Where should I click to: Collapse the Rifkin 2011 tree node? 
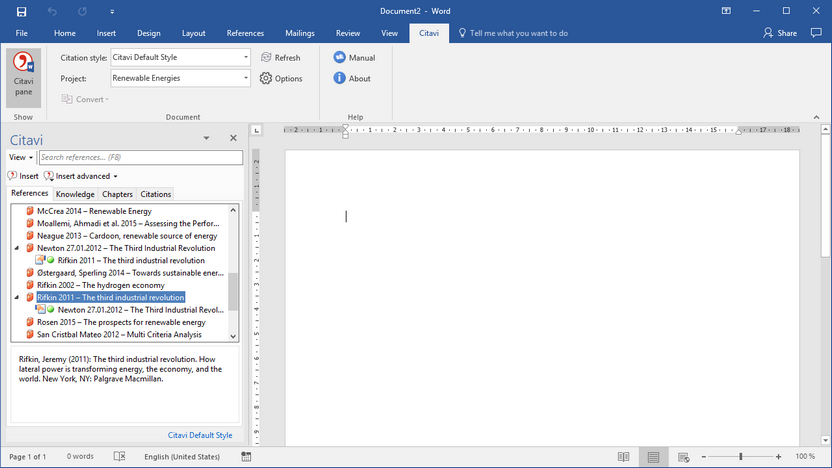click(16, 297)
